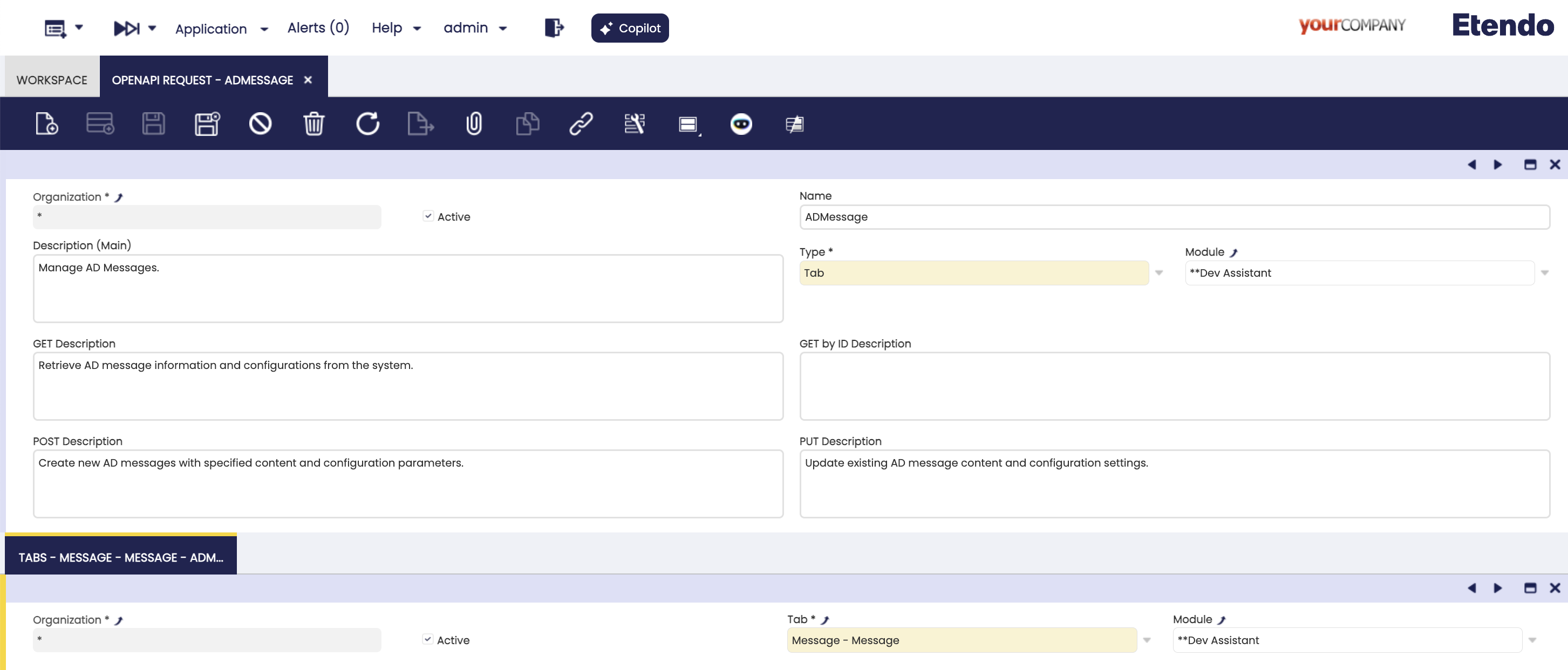The image size is (1568, 670).
Task: Refresh the record with circular arrow icon
Action: click(x=367, y=124)
